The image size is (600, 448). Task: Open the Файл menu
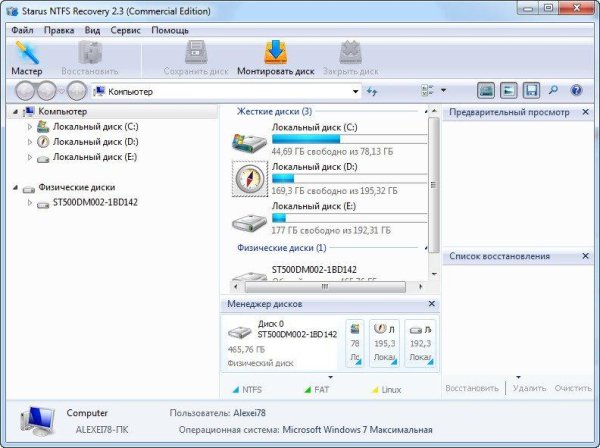point(22,30)
